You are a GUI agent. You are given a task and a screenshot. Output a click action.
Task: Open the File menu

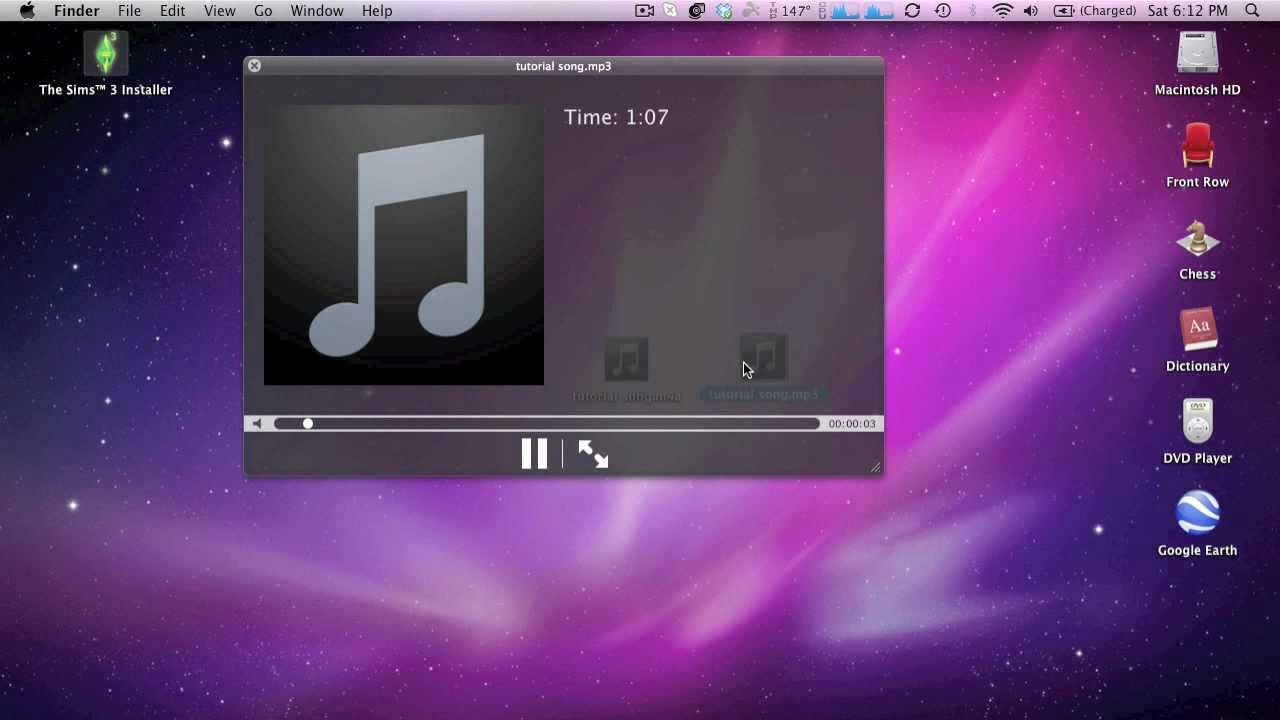coord(129,11)
